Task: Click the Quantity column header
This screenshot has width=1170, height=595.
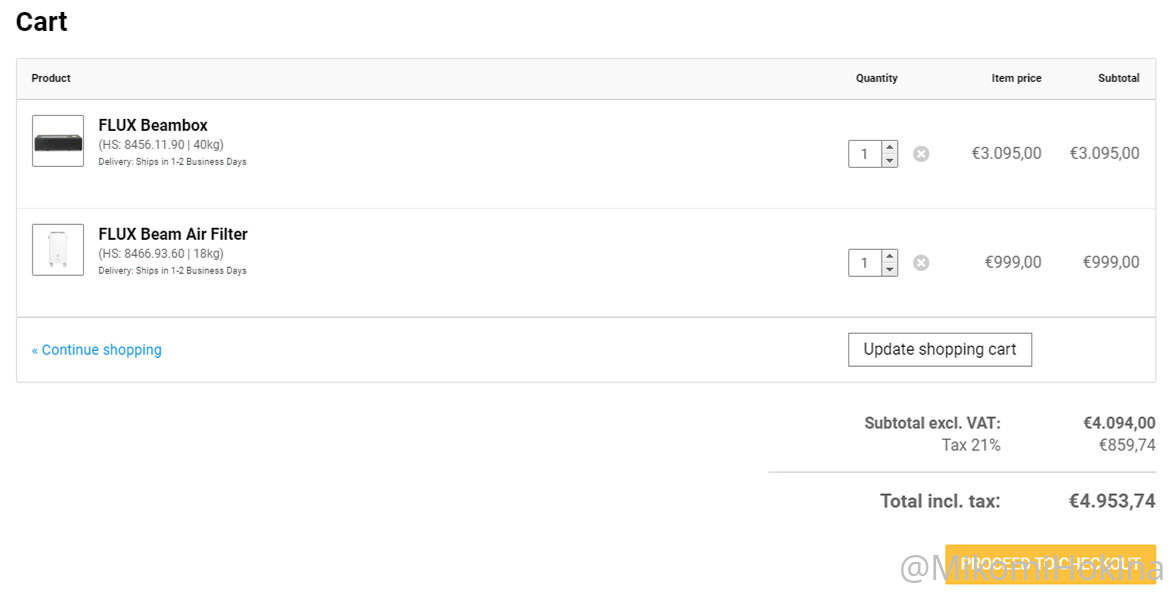Action: pyautogui.click(x=877, y=78)
